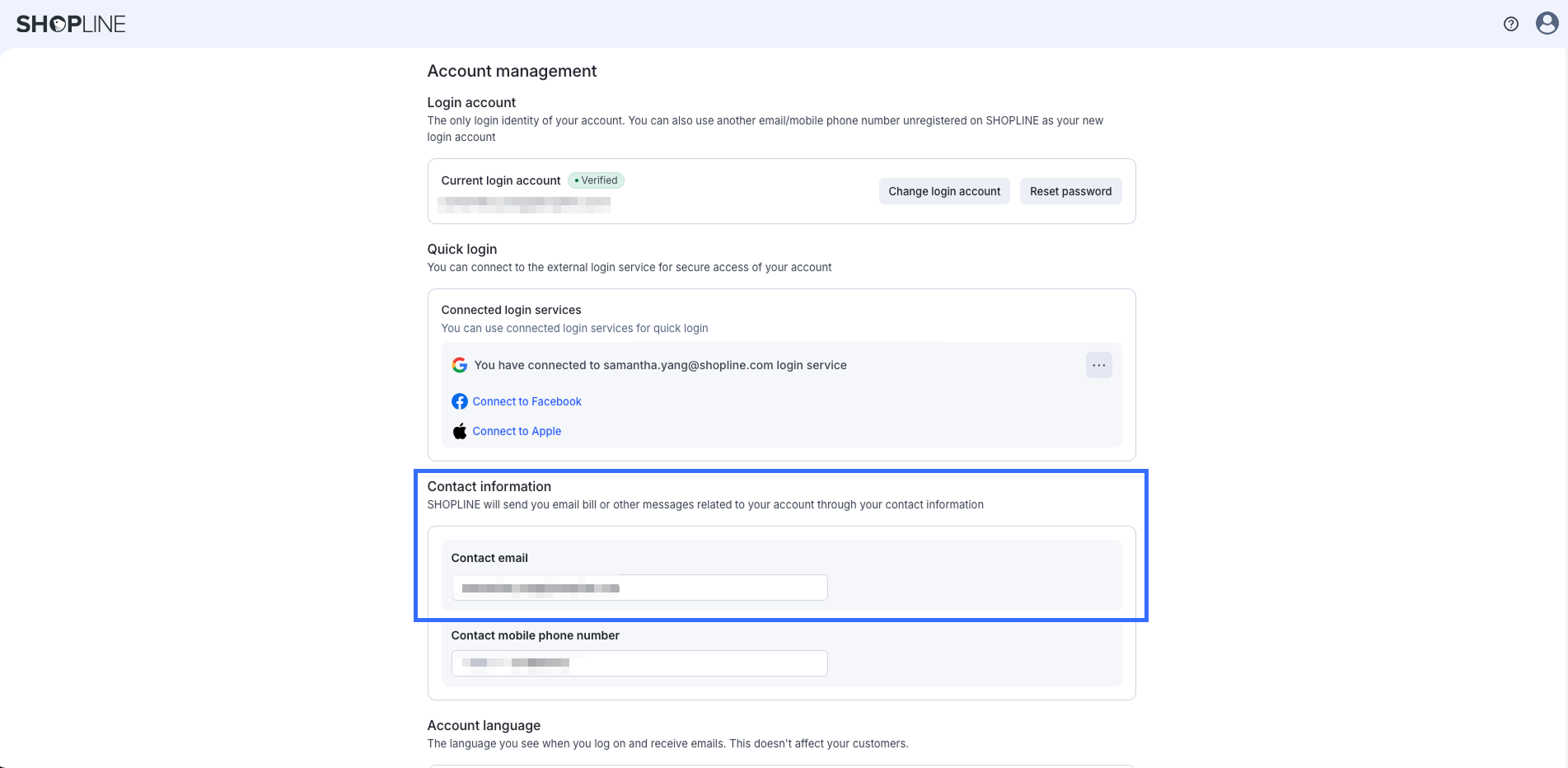Open the Google connection three-dot menu
1568x768 pixels.
click(x=1098, y=365)
